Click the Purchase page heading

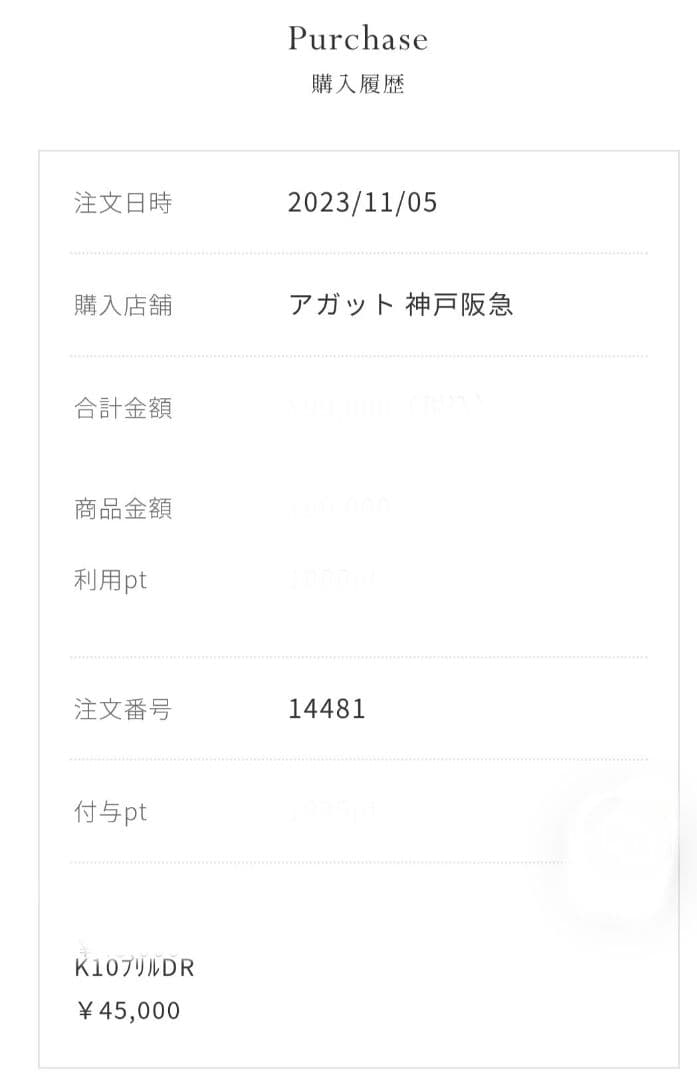[358, 39]
